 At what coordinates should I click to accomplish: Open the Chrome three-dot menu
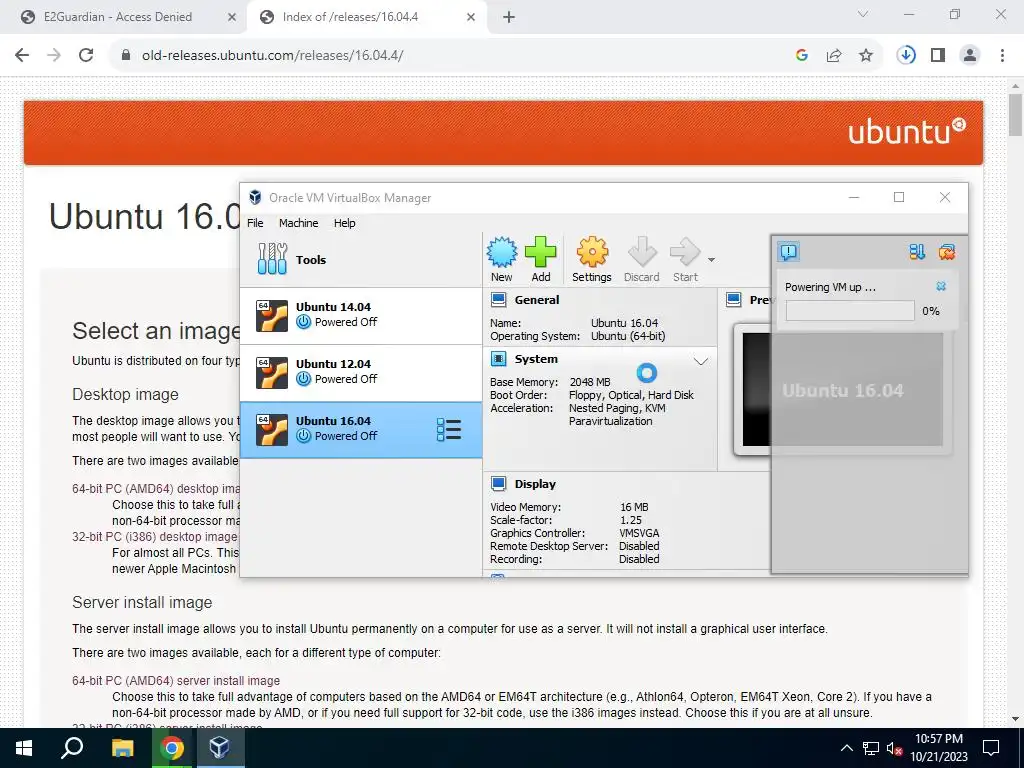click(1002, 55)
